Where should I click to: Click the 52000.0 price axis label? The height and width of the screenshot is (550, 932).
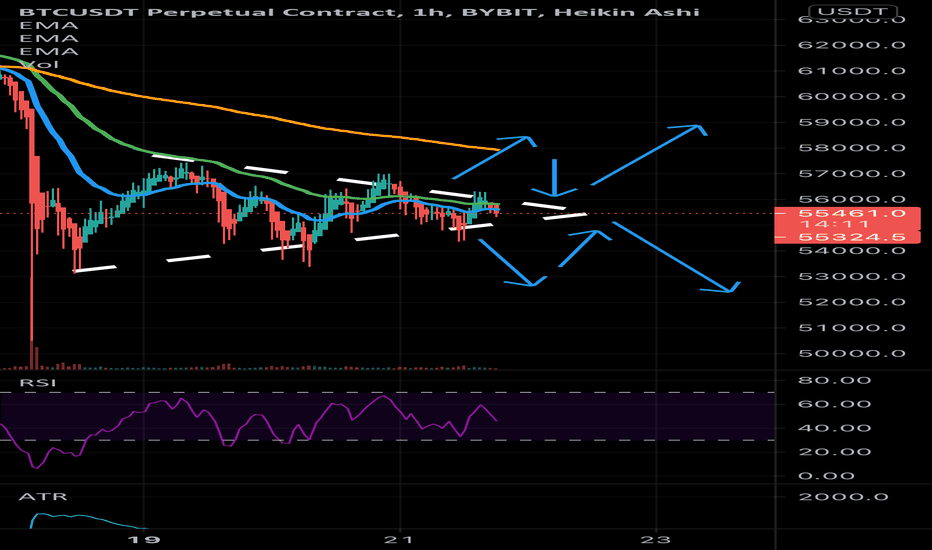tap(852, 302)
